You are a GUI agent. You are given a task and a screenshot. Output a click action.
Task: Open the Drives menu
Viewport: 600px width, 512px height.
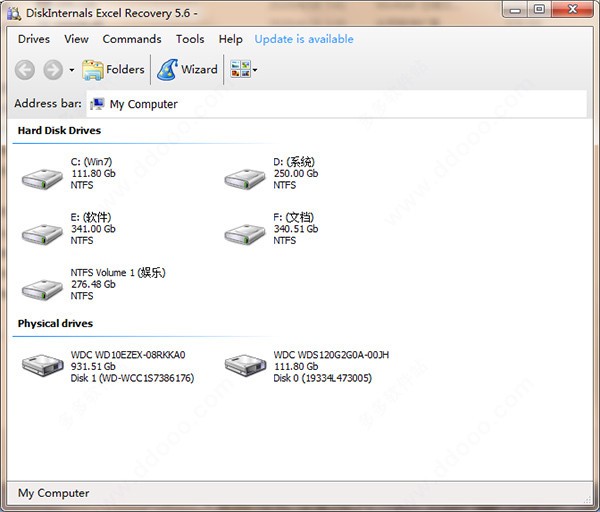(34, 39)
